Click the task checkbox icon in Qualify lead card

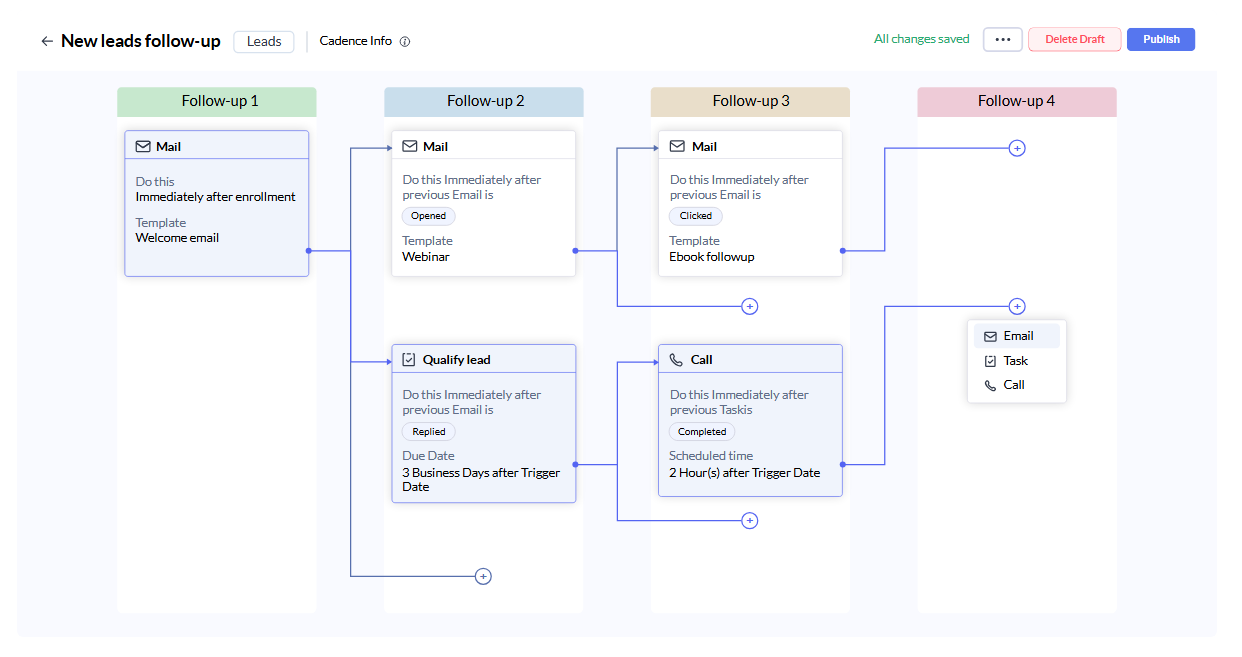[408, 359]
